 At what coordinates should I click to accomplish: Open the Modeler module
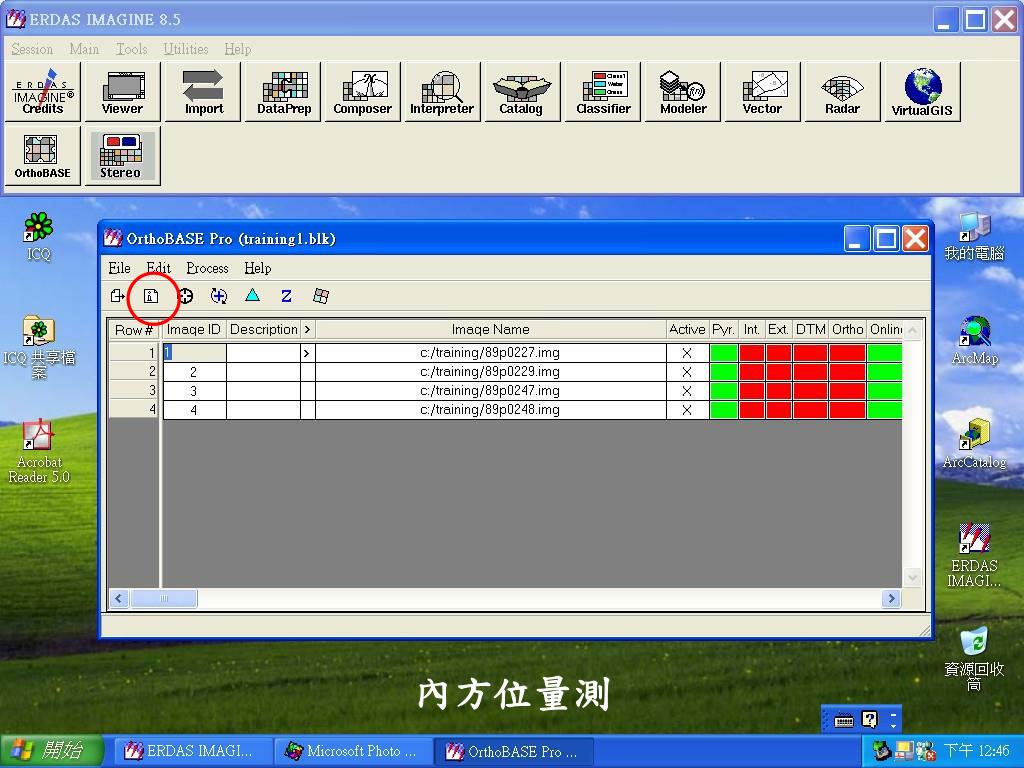coord(683,92)
